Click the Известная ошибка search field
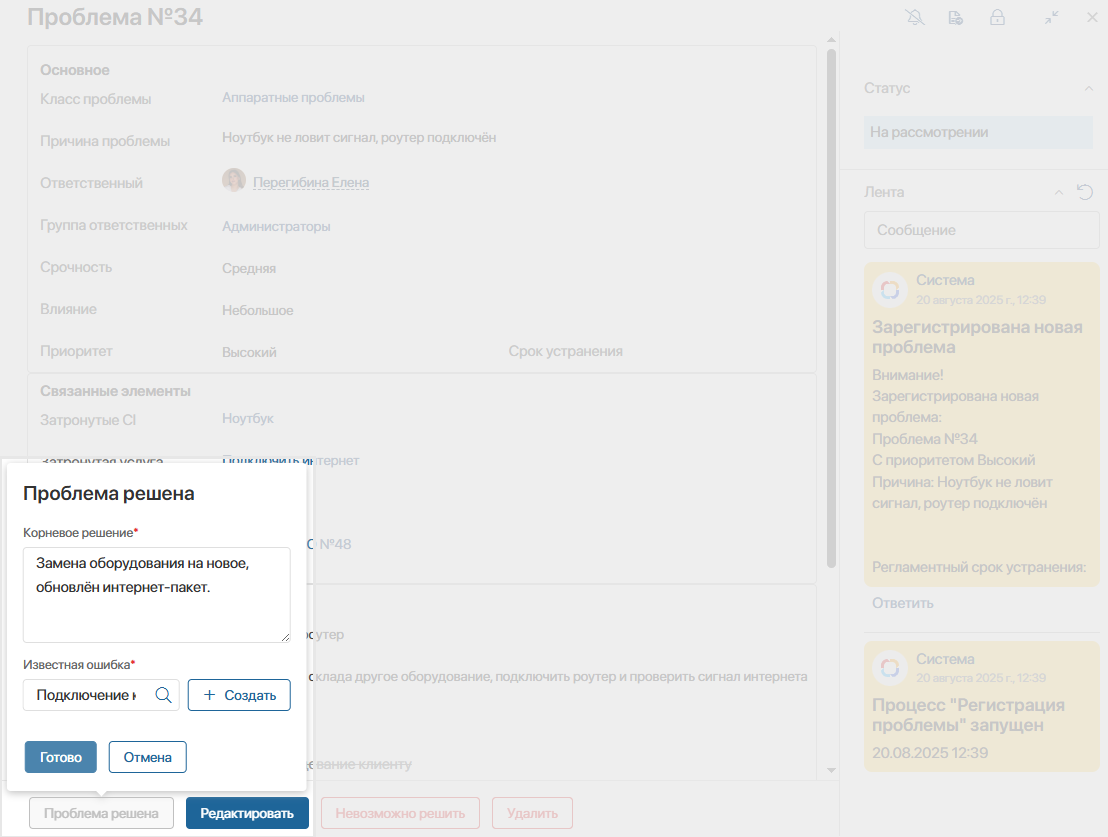 (101, 695)
